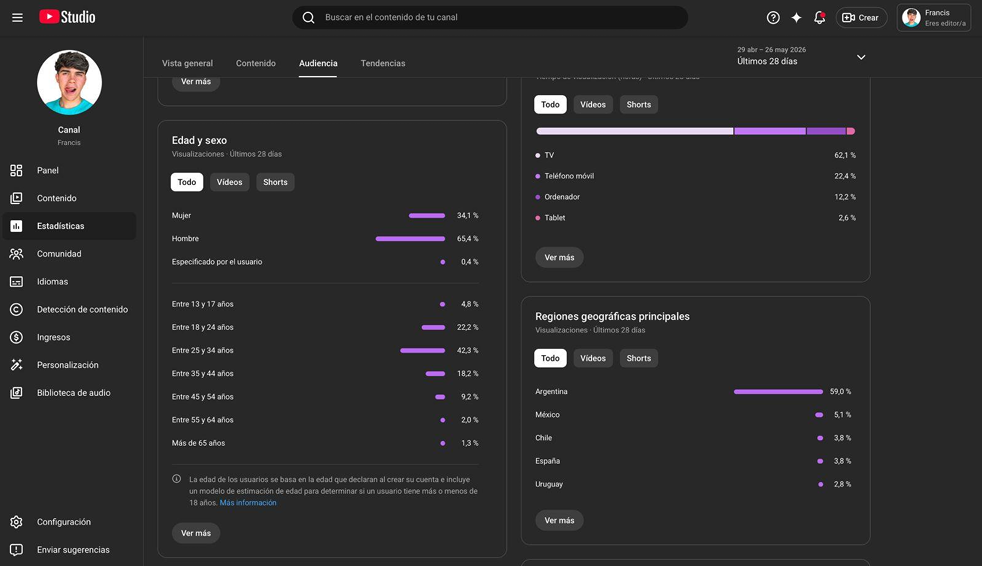This screenshot has height=566, width=982.
Task: Click the Especificado por el usuario row
Action: (325, 262)
